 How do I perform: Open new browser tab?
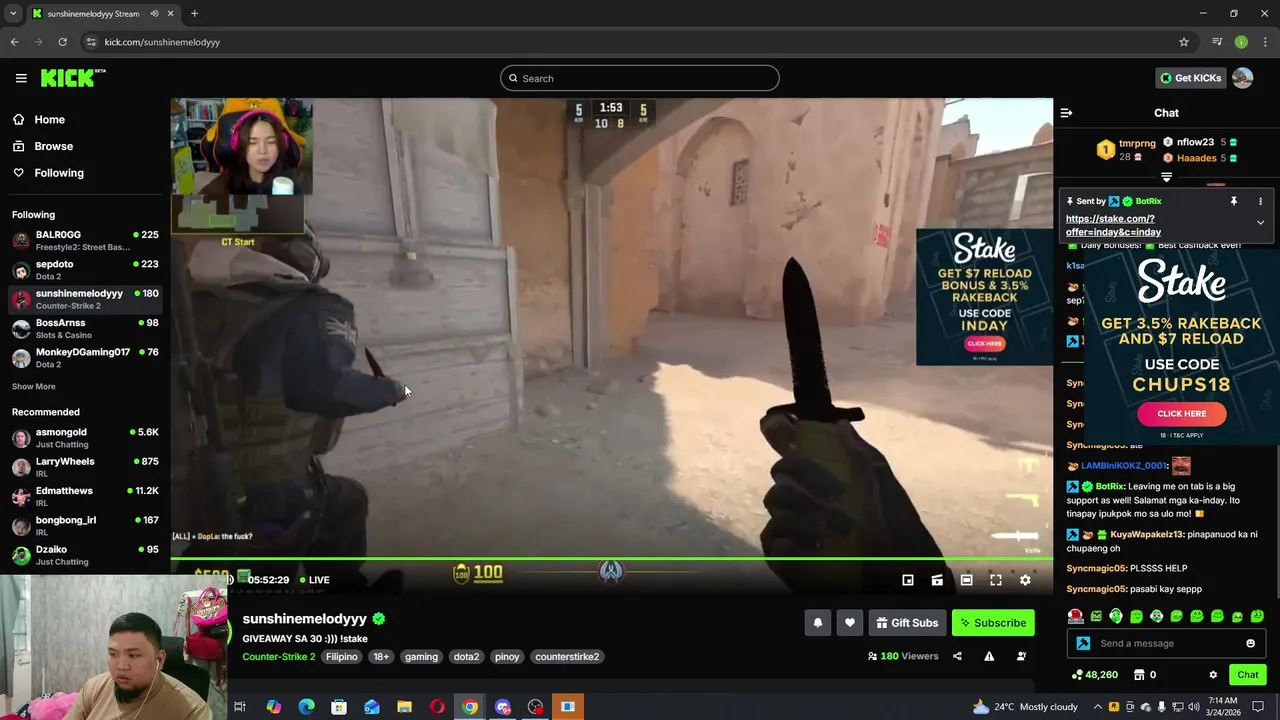194,14
